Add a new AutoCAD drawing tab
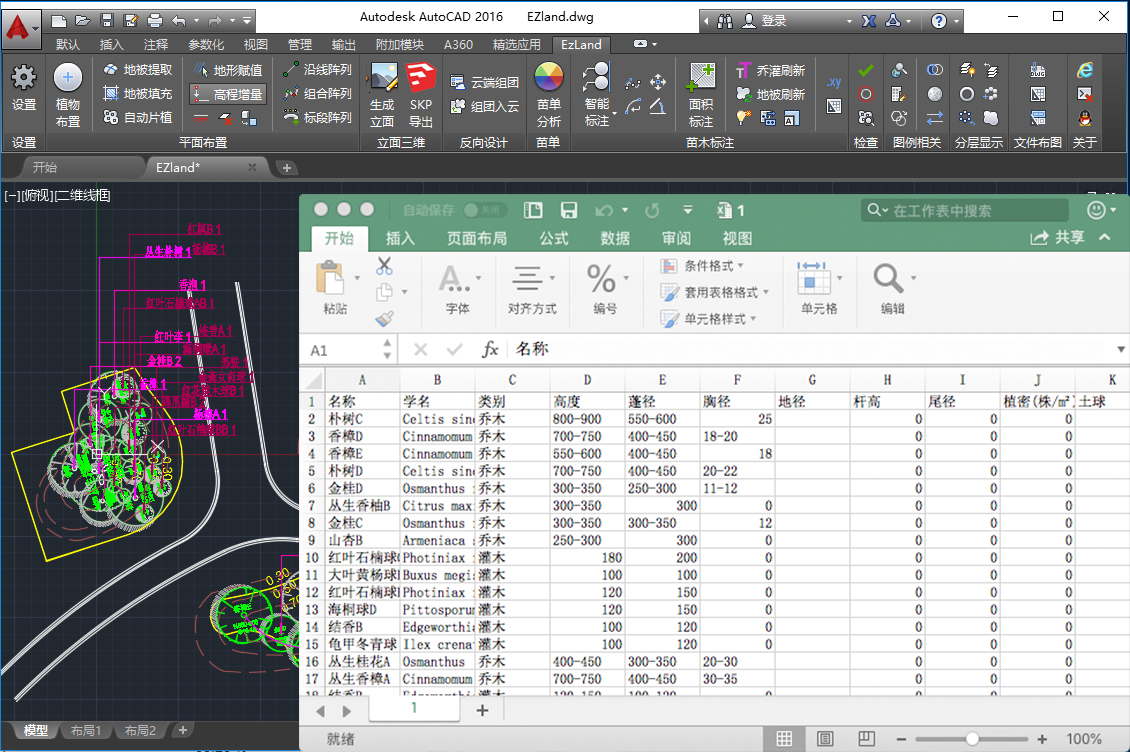1130x752 pixels. pos(287,168)
